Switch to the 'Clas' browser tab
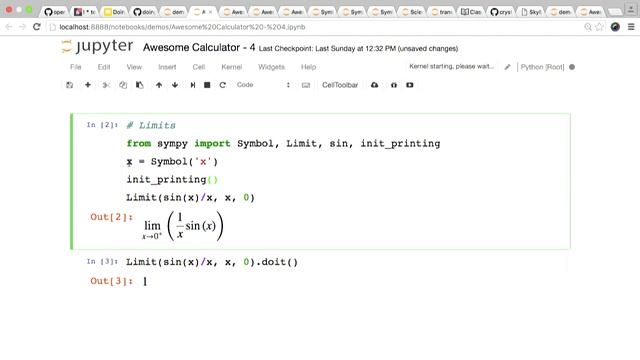 (471, 12)
